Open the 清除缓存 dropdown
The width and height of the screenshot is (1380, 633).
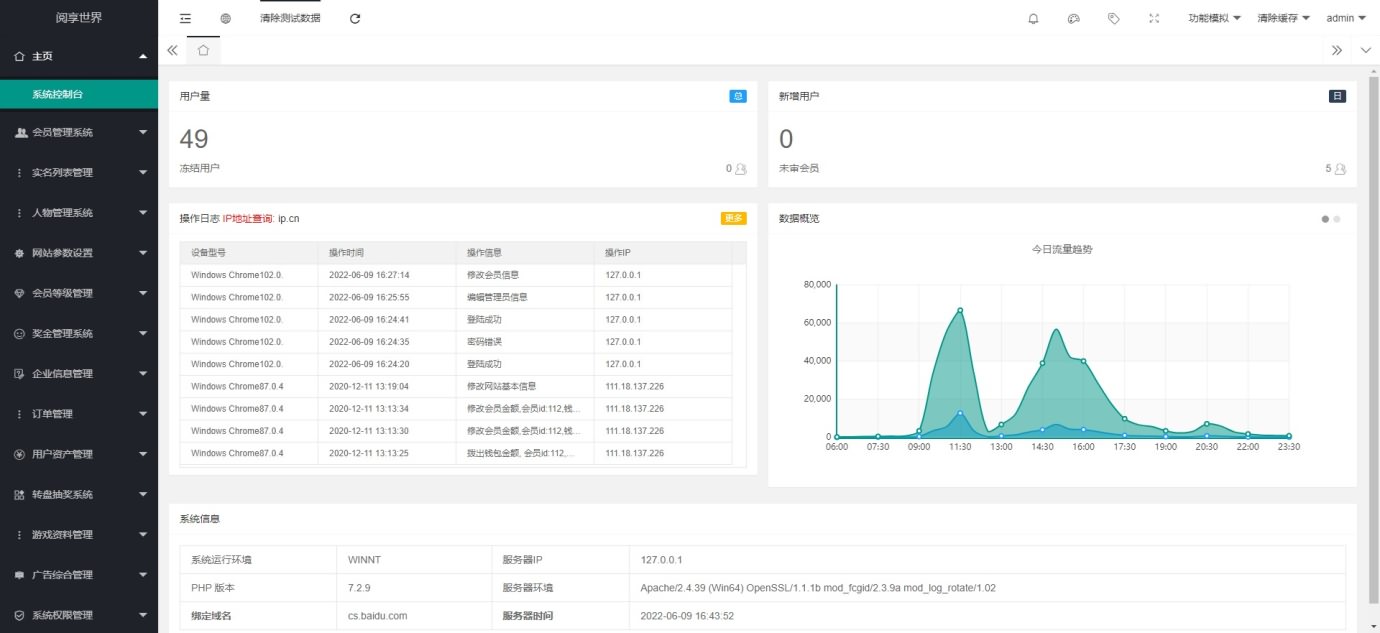click(x=1284, y=18)
